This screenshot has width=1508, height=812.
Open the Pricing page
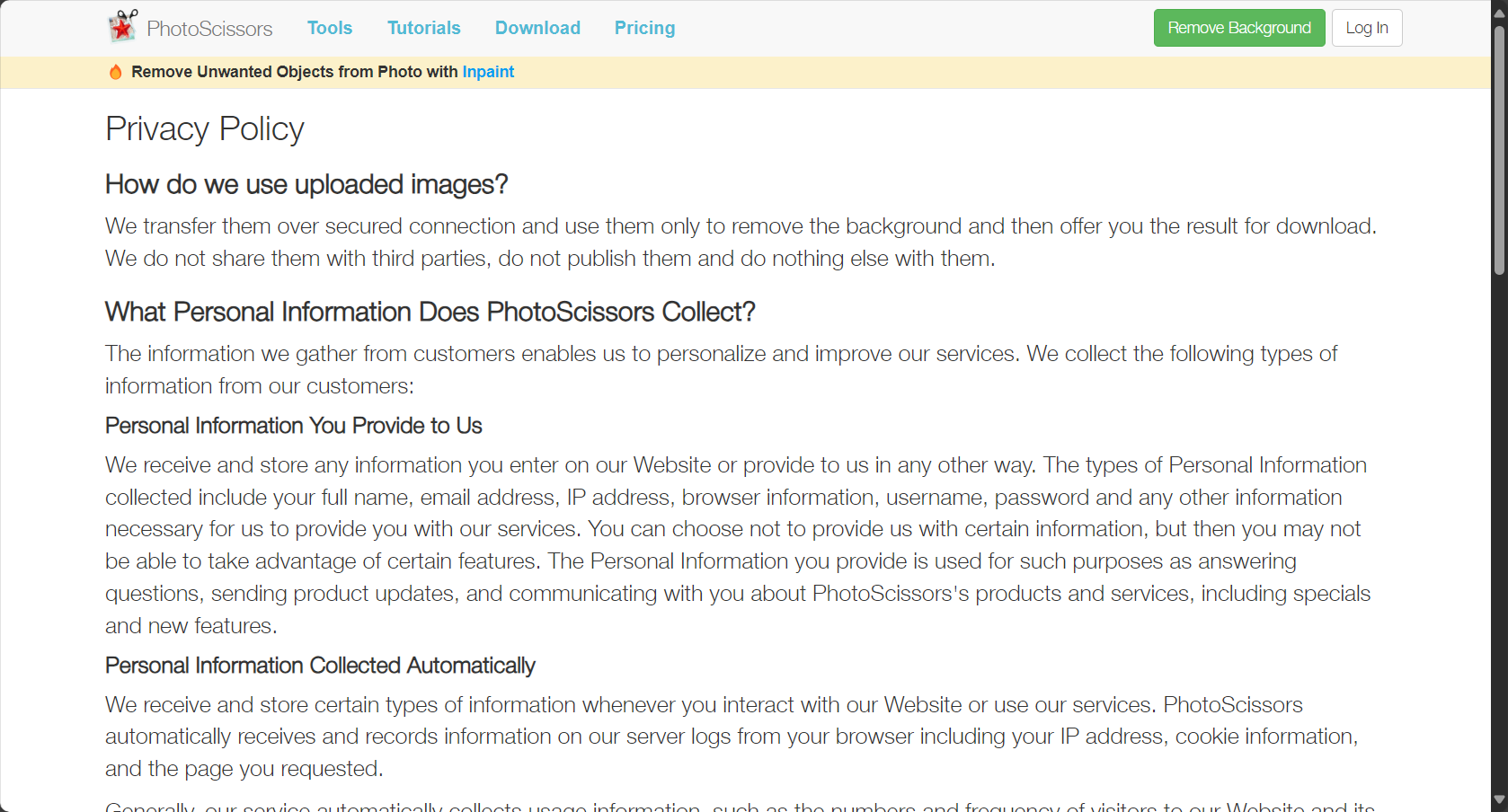click(x=644, y=28)
